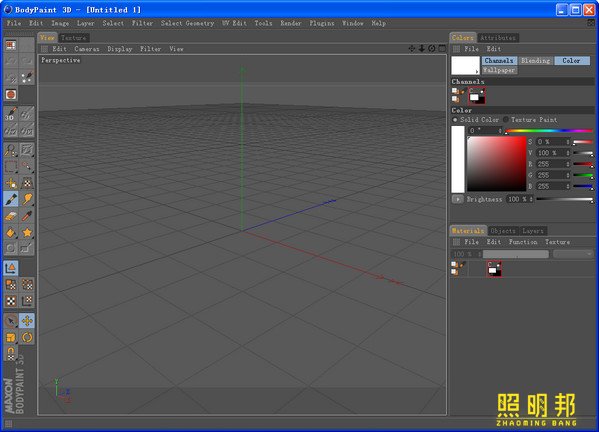
Task: Toggle the Color button in Colors panel
Action: pyautogui.click(x=571, y=61)
